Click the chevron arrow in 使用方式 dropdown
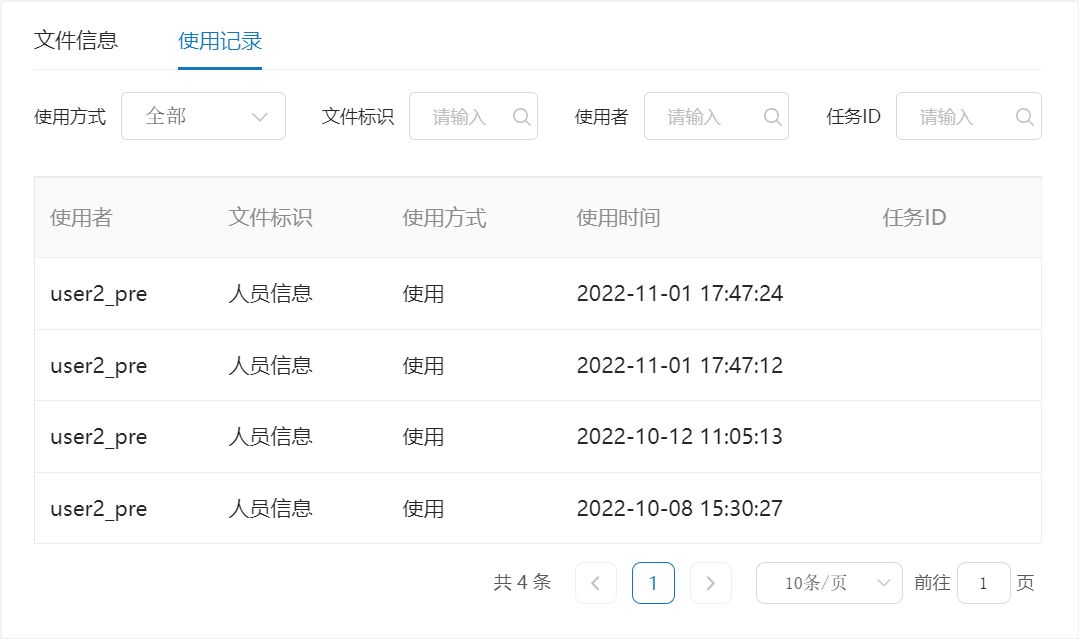The width and height of the screenshot is (1079, 639). (x=260, y=117)
